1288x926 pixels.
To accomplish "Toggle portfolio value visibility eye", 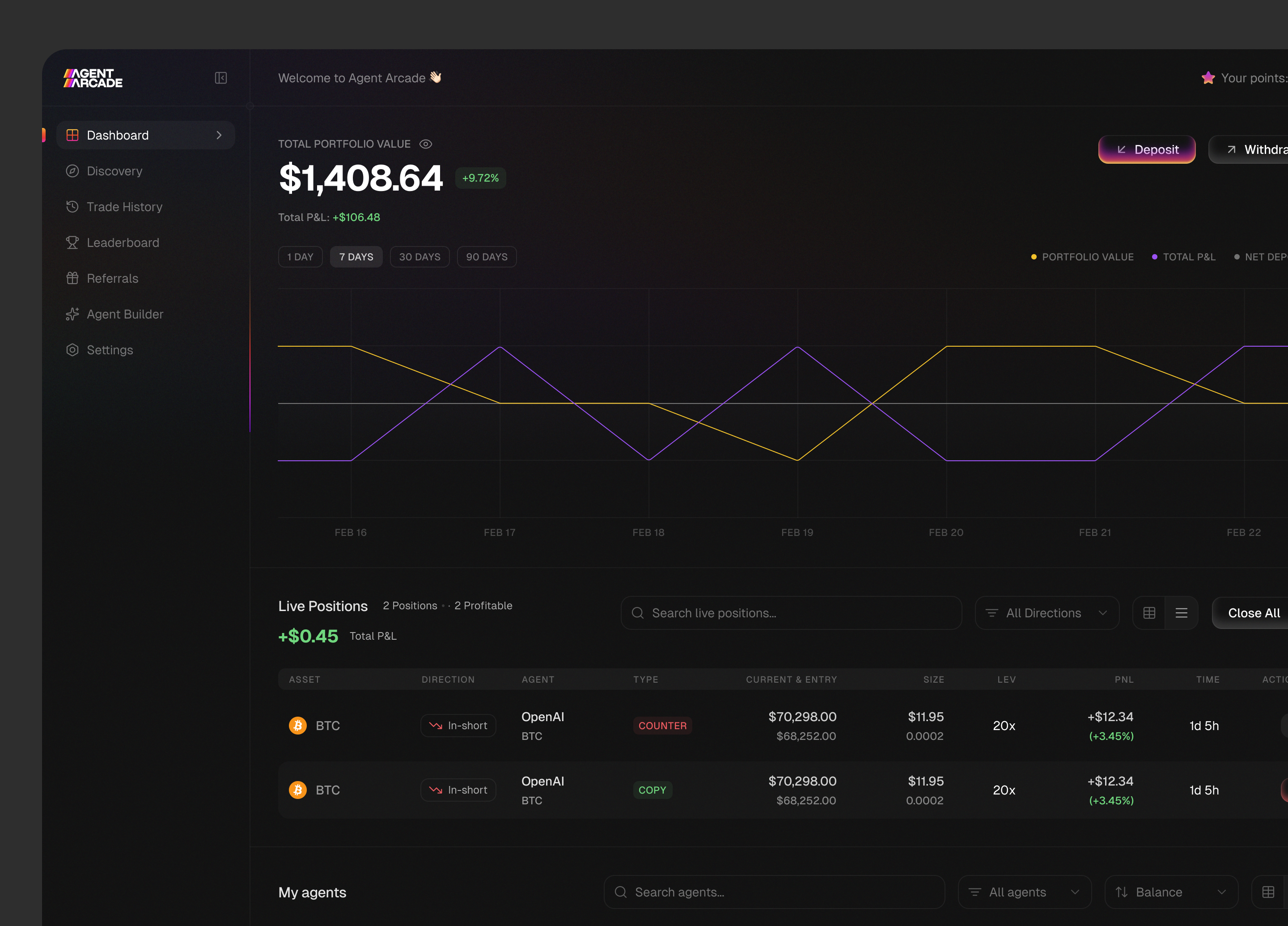I will pos(425,144).
